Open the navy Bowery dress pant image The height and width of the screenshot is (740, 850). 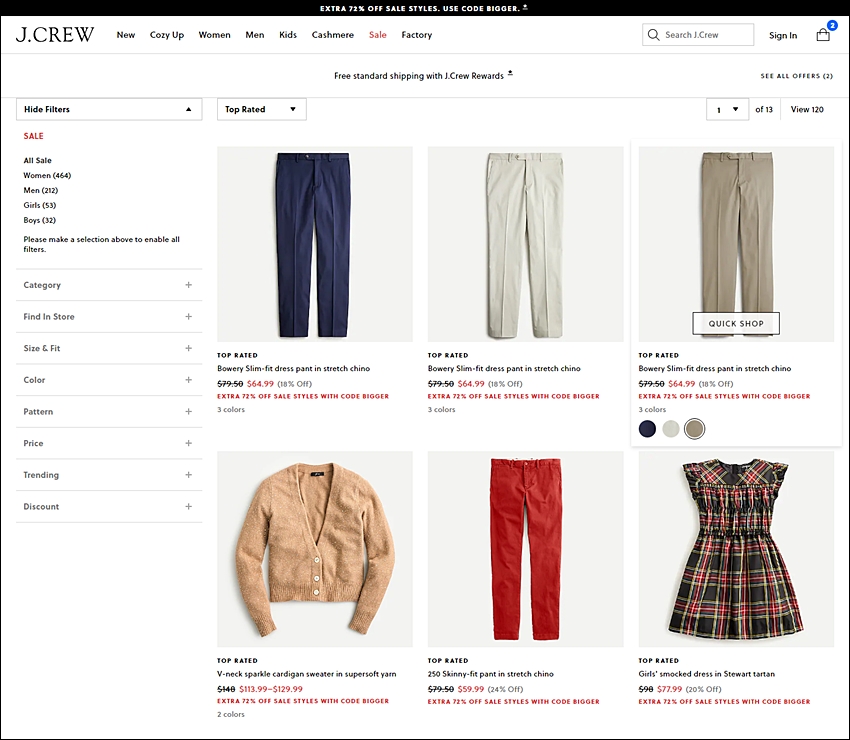click(x=314, y=244)
